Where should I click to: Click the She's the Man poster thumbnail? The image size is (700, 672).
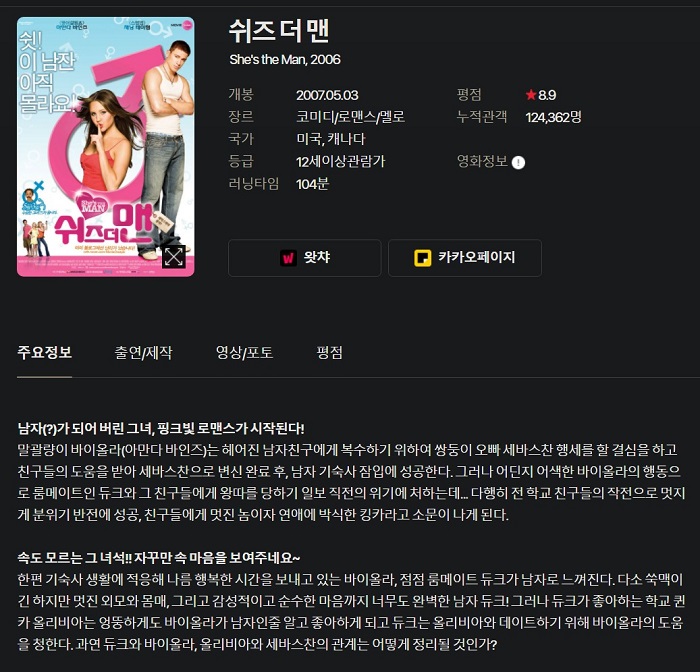point(106,147)
